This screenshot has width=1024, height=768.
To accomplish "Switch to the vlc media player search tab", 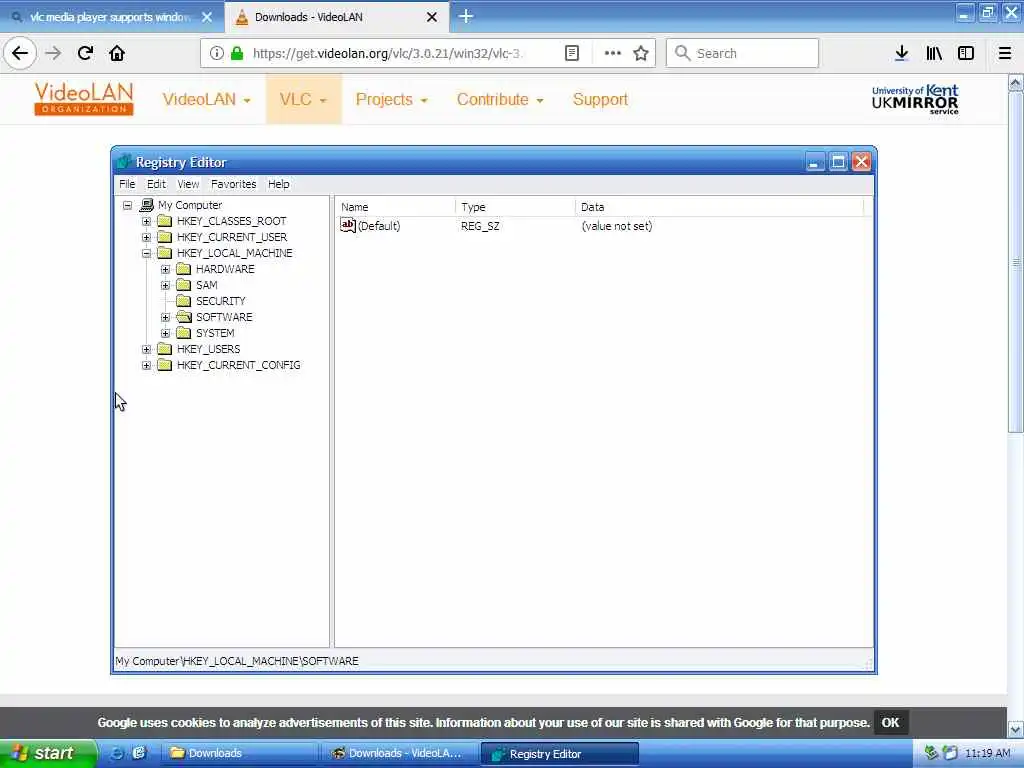I will pos(112,17).
